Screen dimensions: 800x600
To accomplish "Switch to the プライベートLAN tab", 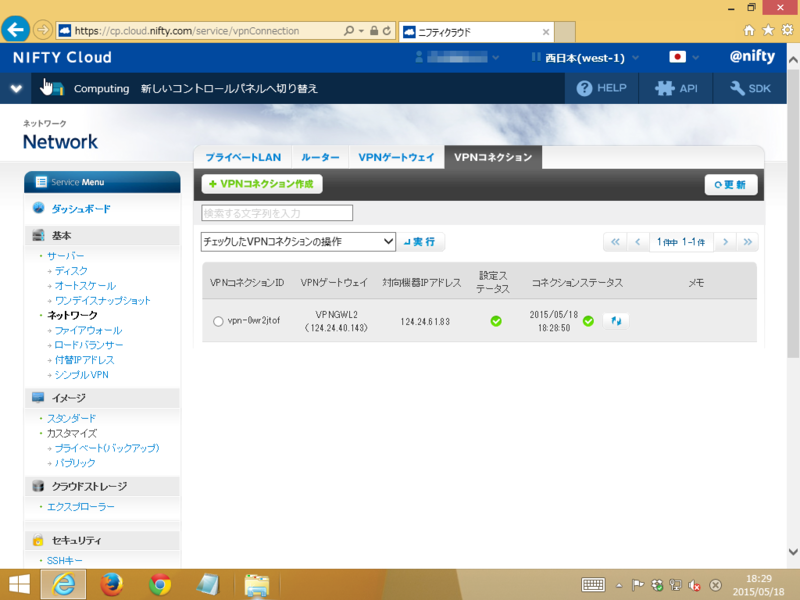I will [242, 157].
